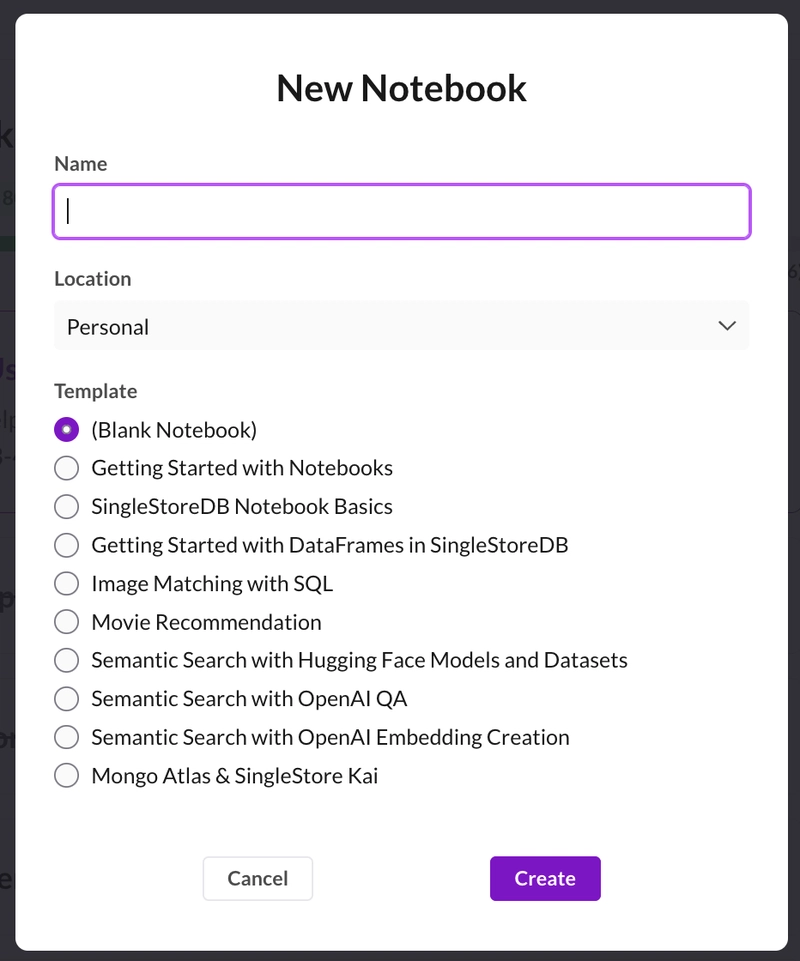The image size is (800, 961).
Task: Click the Movie Recommendation label text
Action: [206, 622]
